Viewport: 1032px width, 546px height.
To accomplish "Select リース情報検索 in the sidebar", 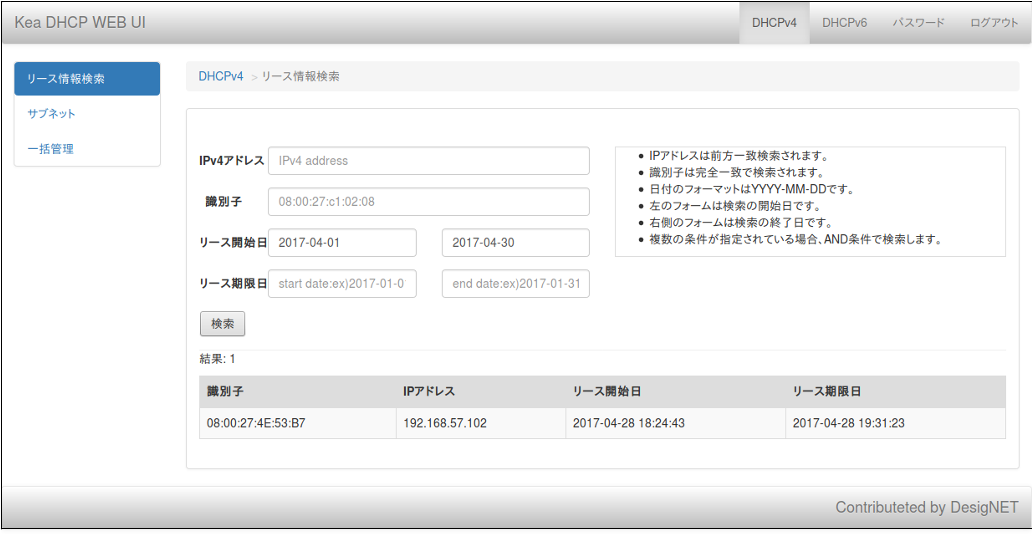I will pos(87,79).
